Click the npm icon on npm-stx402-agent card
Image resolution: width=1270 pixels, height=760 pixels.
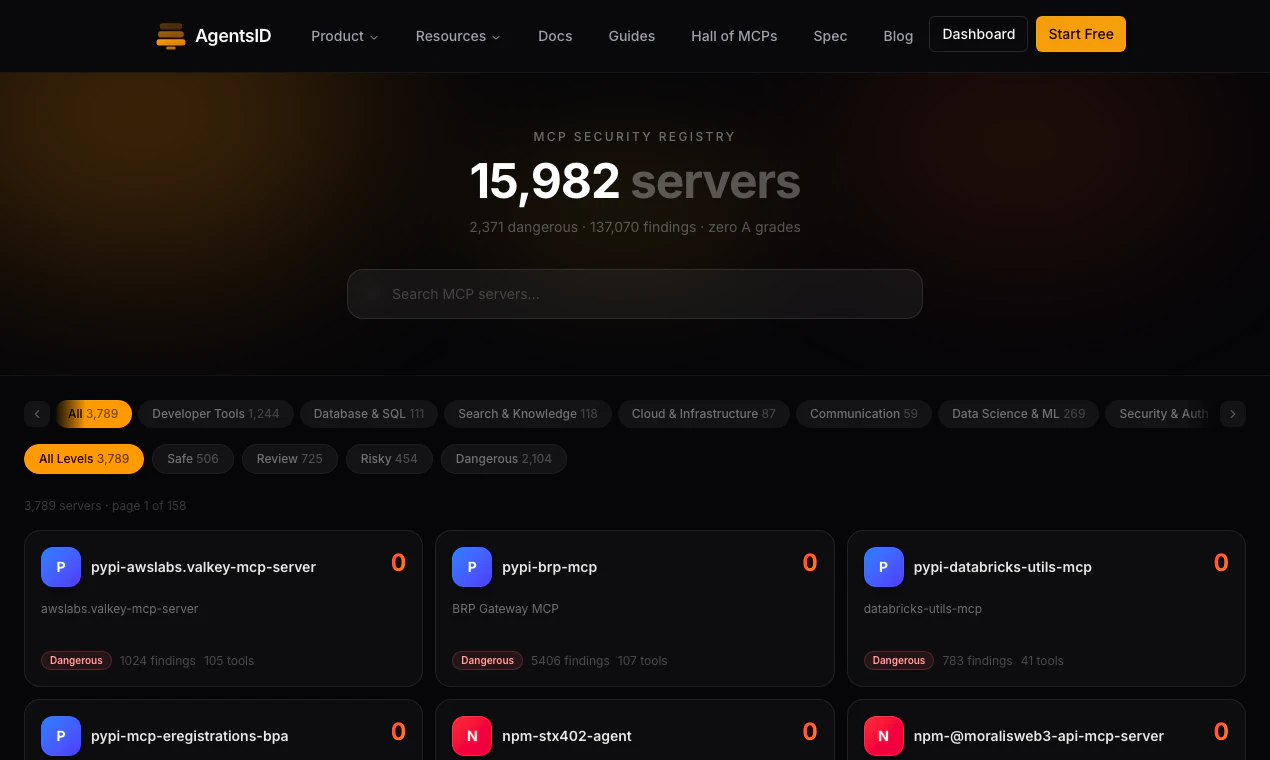(x=471, y=736)
